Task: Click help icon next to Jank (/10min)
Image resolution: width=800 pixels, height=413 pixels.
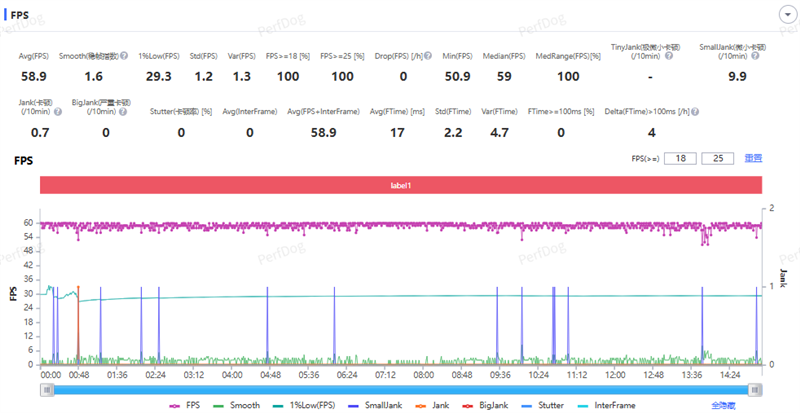Action: pos(58,111)
